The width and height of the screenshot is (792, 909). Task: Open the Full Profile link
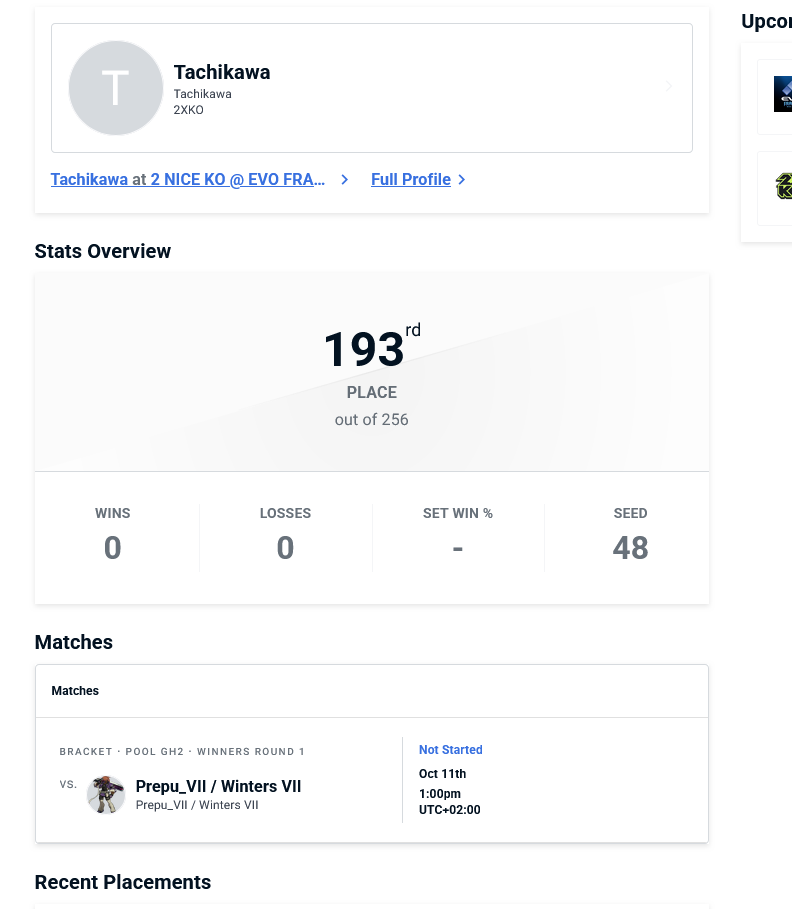point(410,180)
